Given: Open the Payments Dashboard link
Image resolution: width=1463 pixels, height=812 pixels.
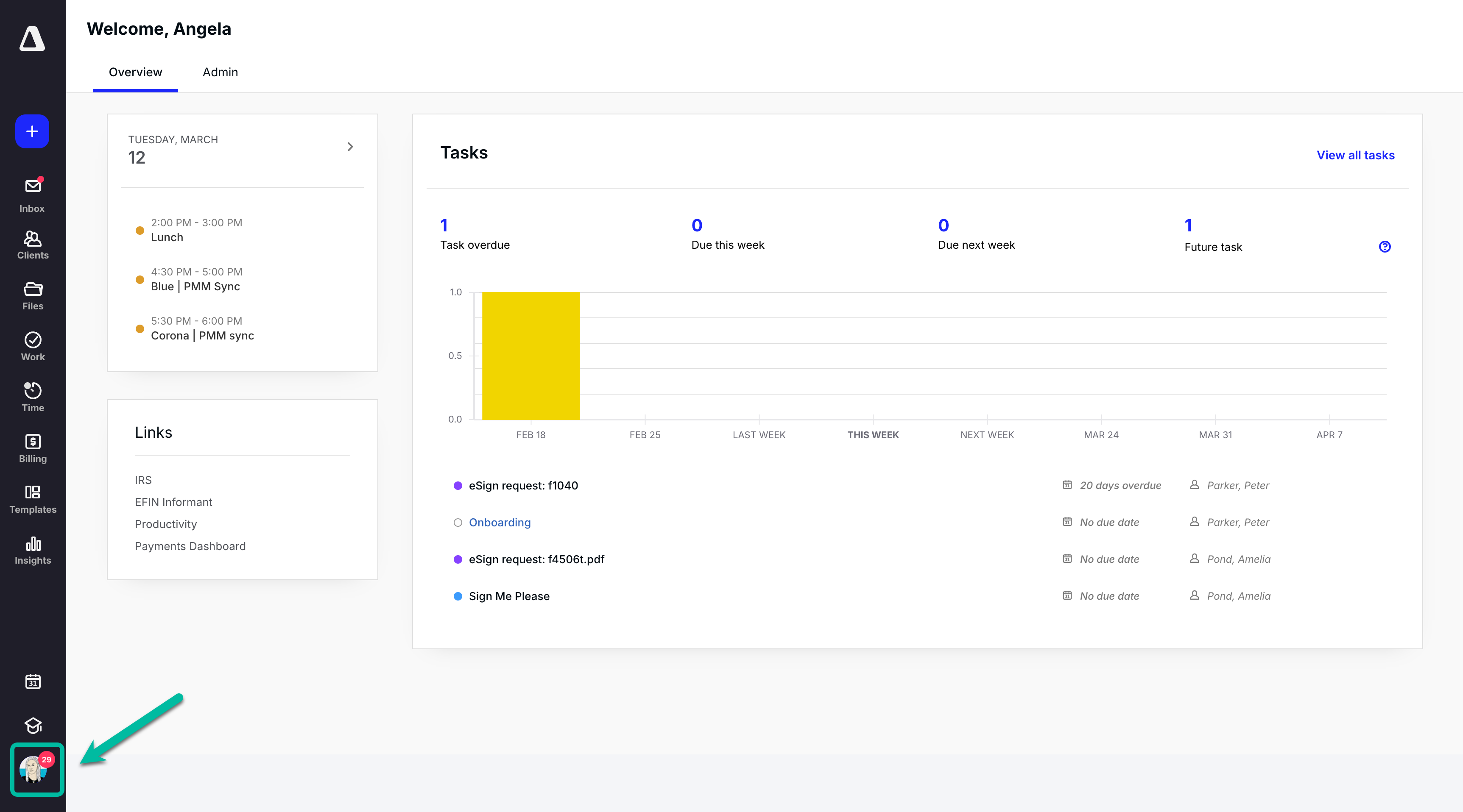Looking at the screenshot, I should tap(190, 546).
